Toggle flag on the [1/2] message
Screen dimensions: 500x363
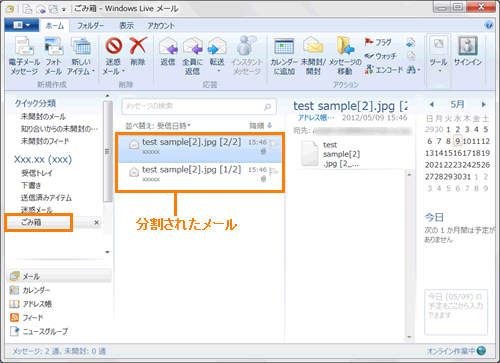tap(273, 172)
